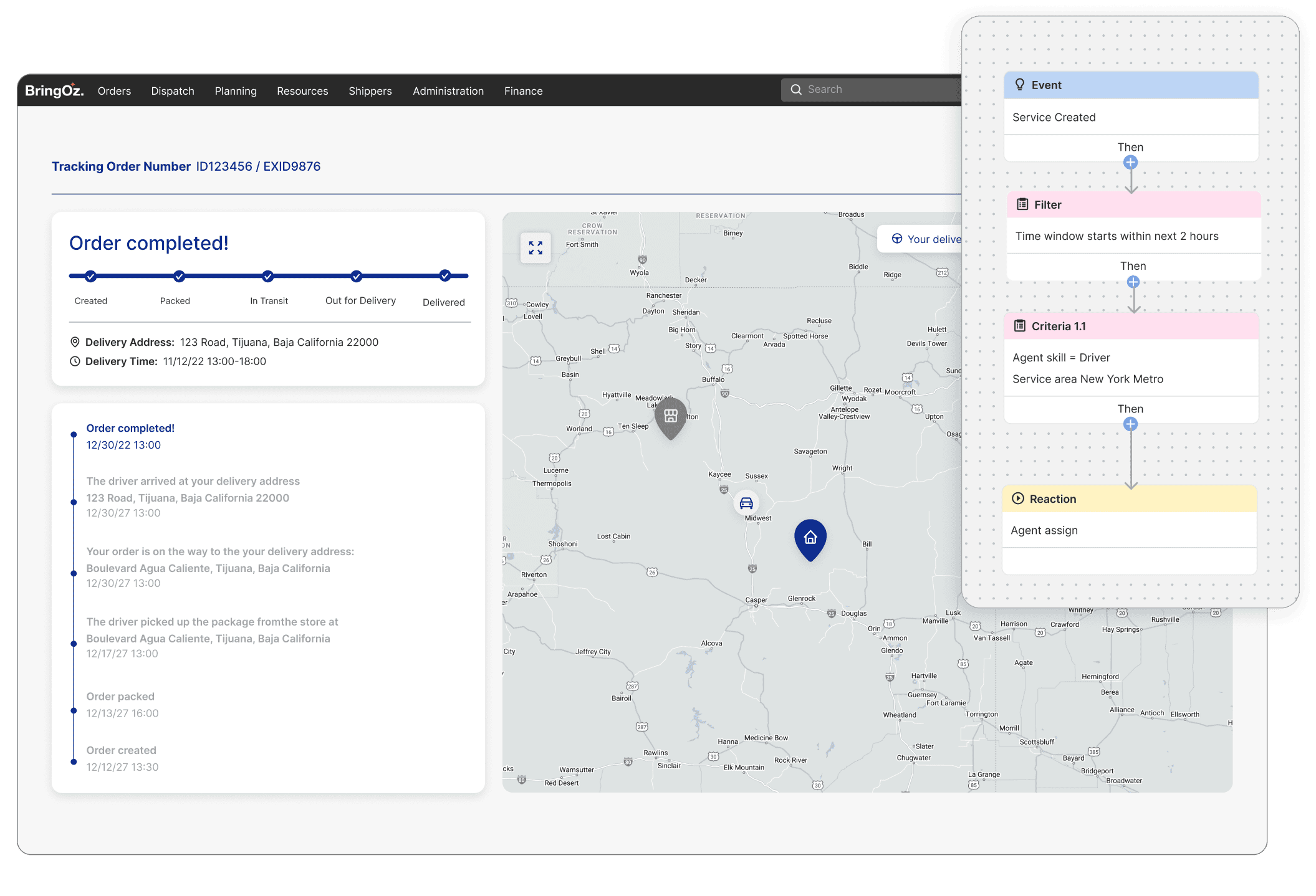
Task: Click the Your delivery button on map
Action: 920,239
